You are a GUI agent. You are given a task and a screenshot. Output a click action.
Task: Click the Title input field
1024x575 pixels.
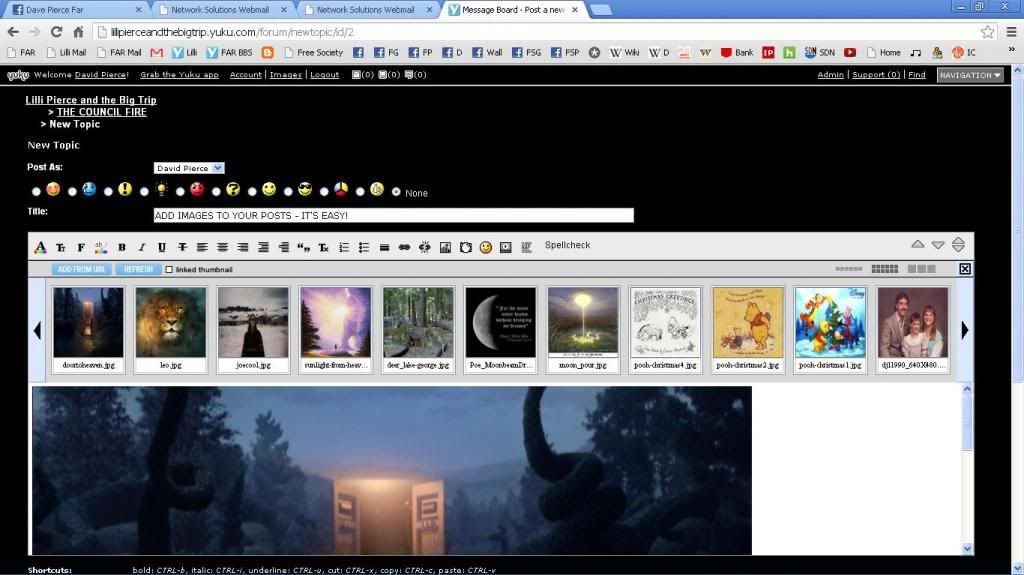point(394,215)
